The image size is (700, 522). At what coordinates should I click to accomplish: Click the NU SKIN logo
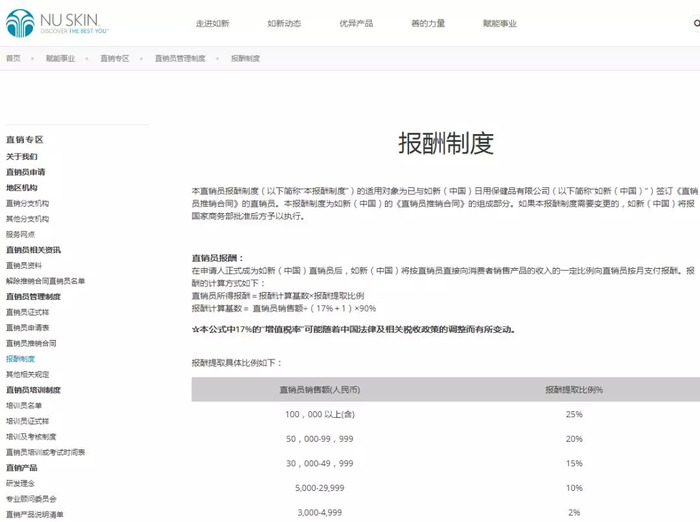[57, 23]
